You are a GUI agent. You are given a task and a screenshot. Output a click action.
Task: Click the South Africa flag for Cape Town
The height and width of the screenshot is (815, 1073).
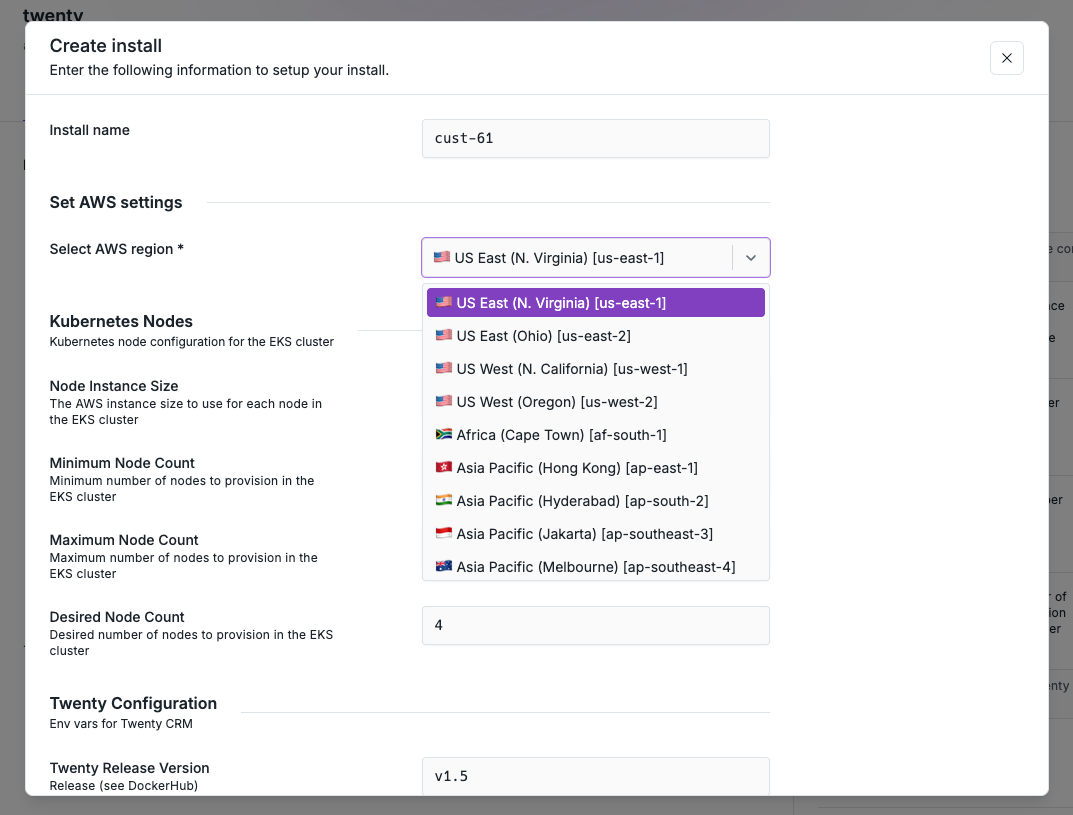(x=443, y=434)
